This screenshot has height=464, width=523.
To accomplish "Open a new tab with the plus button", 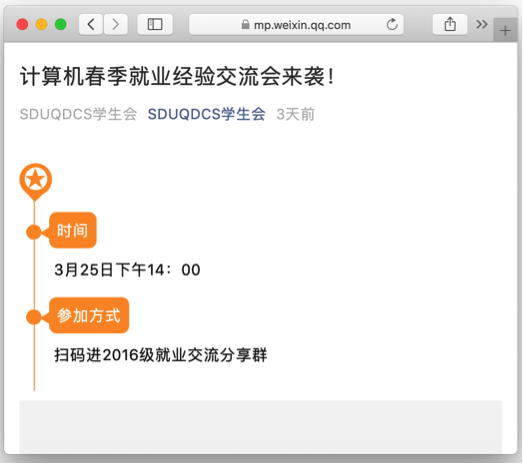I will pos(505,30).
